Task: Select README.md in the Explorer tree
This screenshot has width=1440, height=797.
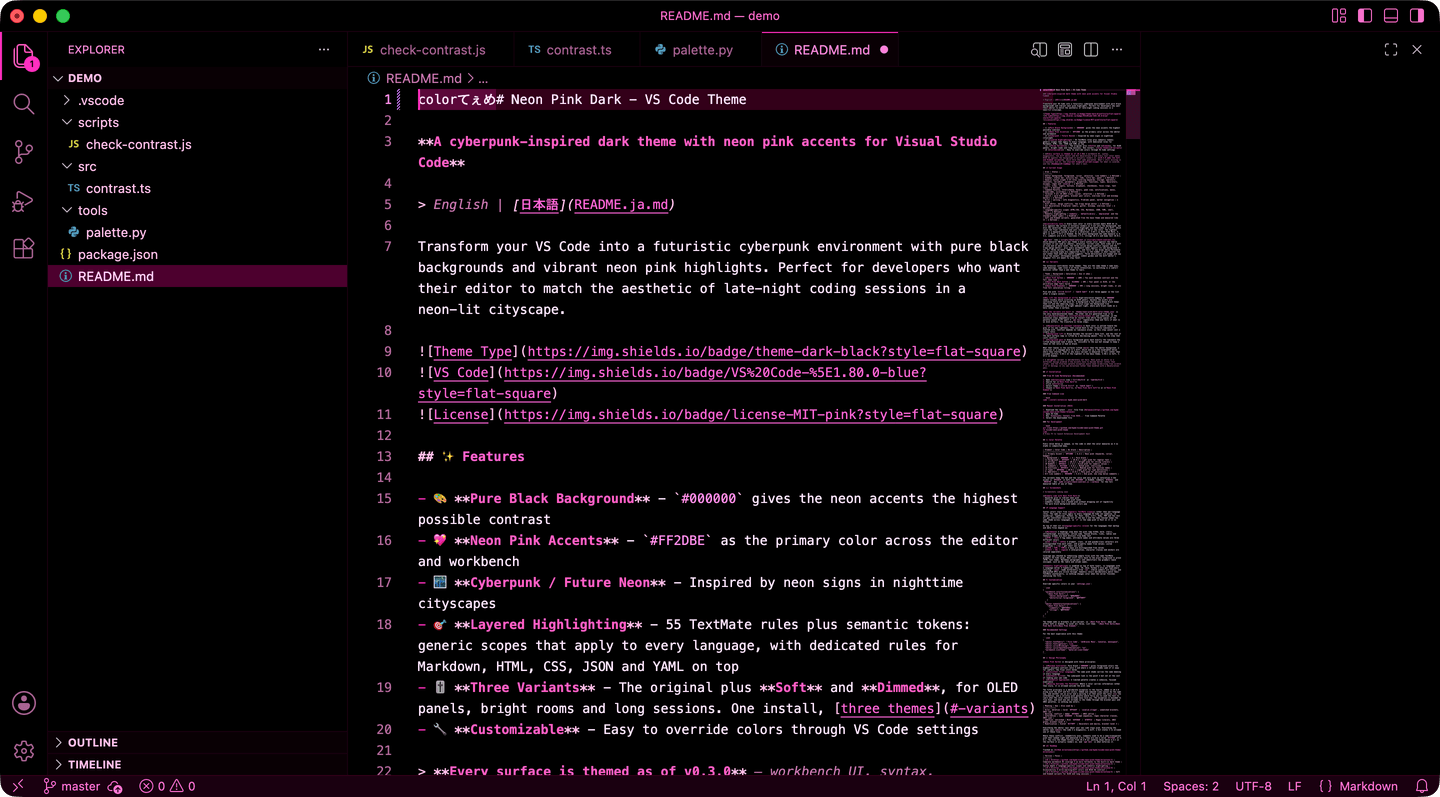Action: point(197,276)
